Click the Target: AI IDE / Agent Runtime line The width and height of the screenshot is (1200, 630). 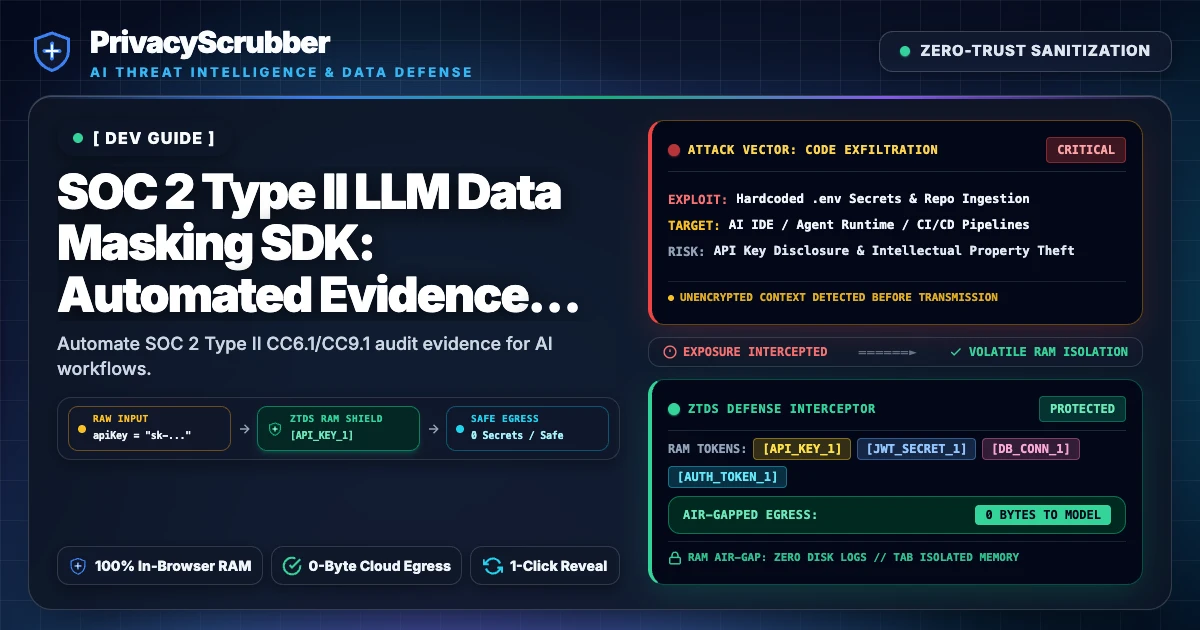click(x=849, y=225)
